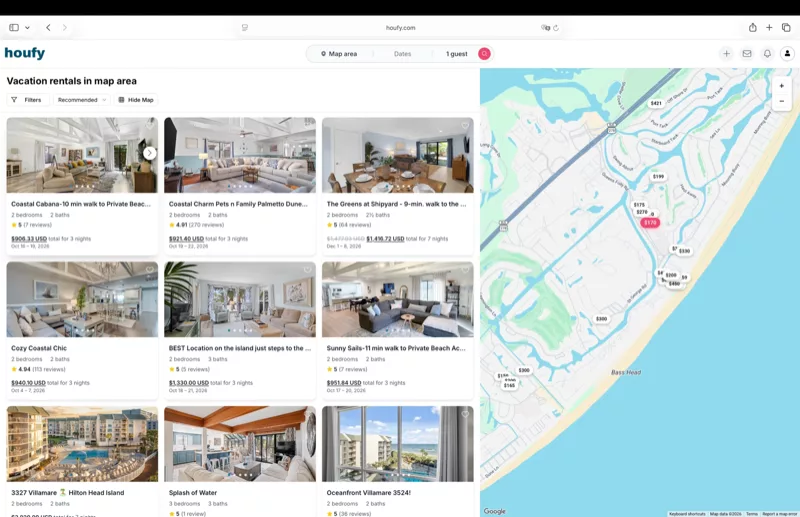Screen dimensions: 800x517
Task: Show the tab overview icon
Action: [786, 28]
